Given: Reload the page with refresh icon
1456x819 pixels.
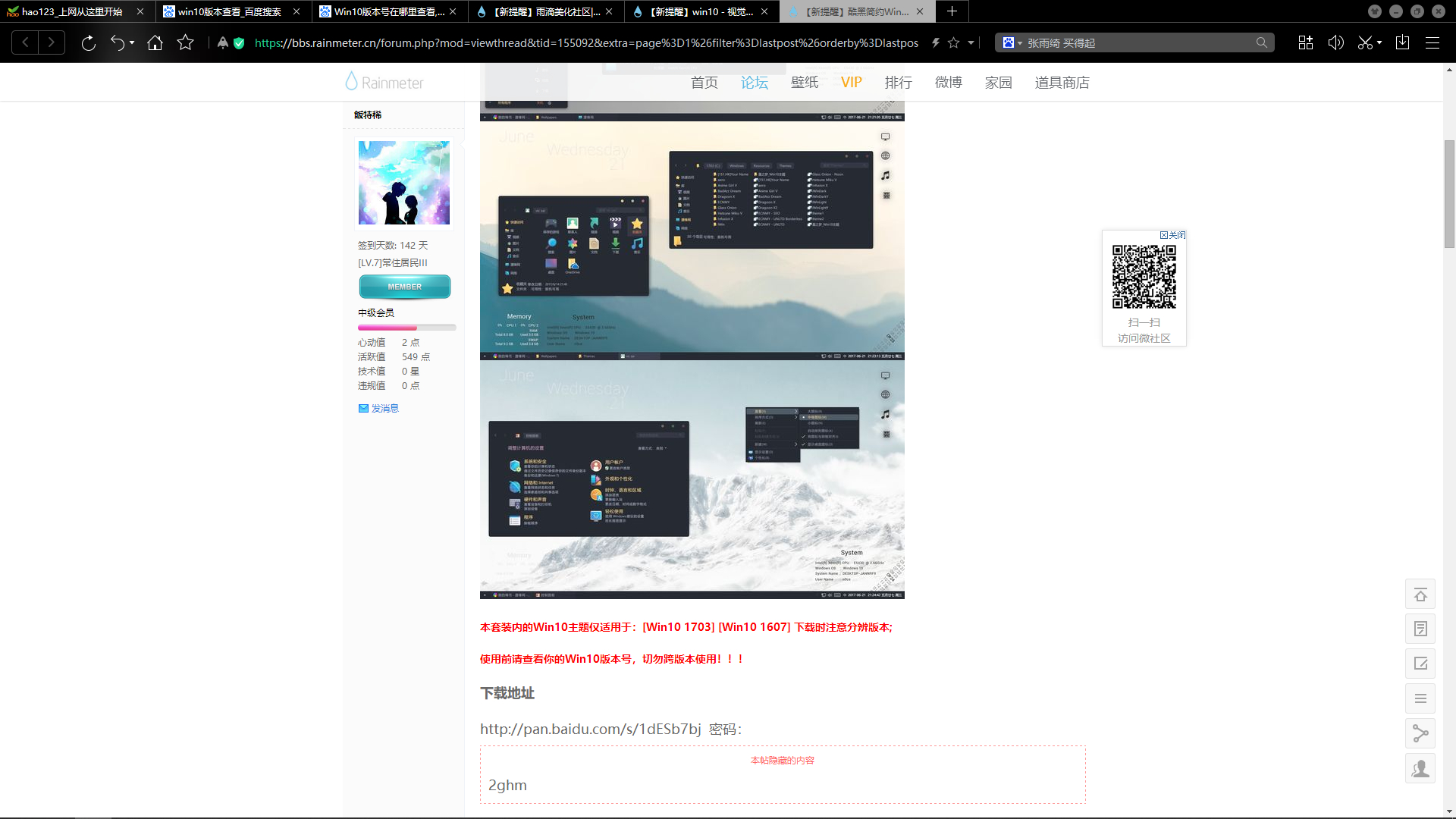Looking at the screenshot, I should point(89,43).
